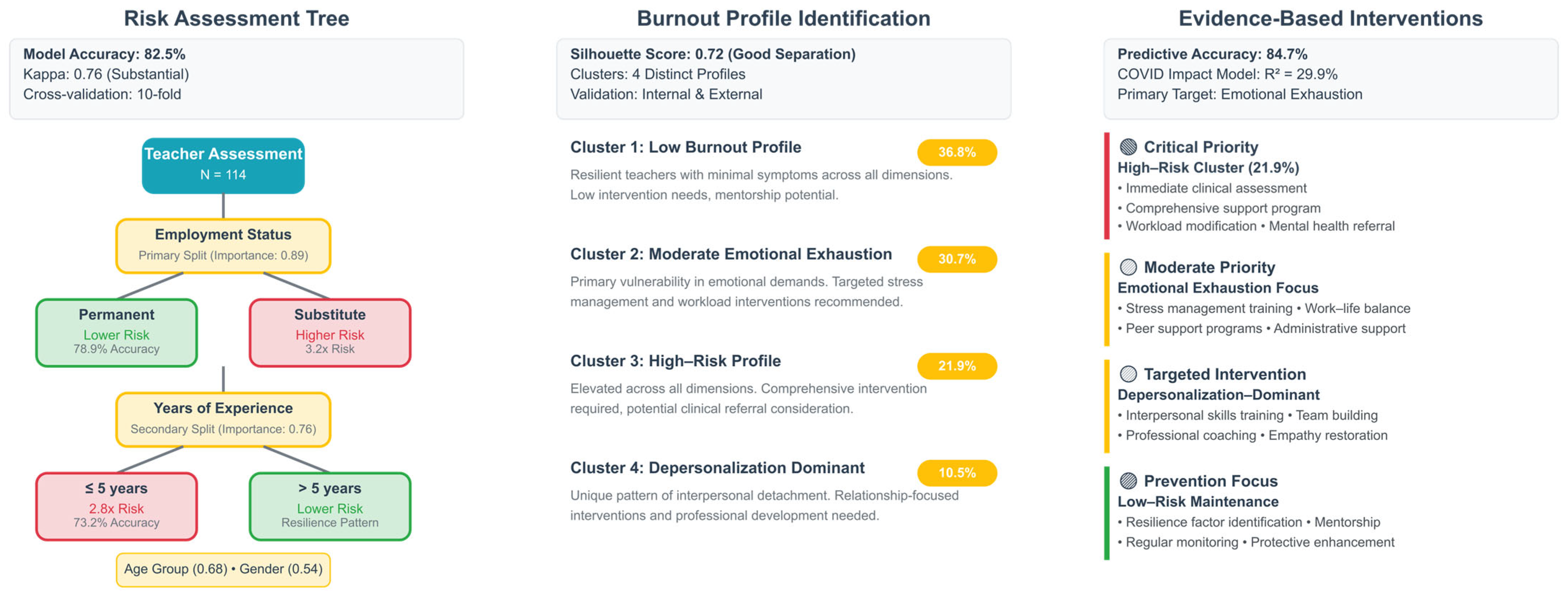Click the Critical Priority hatched circle icon
1568x598 pixels.
pos(1128,147)
